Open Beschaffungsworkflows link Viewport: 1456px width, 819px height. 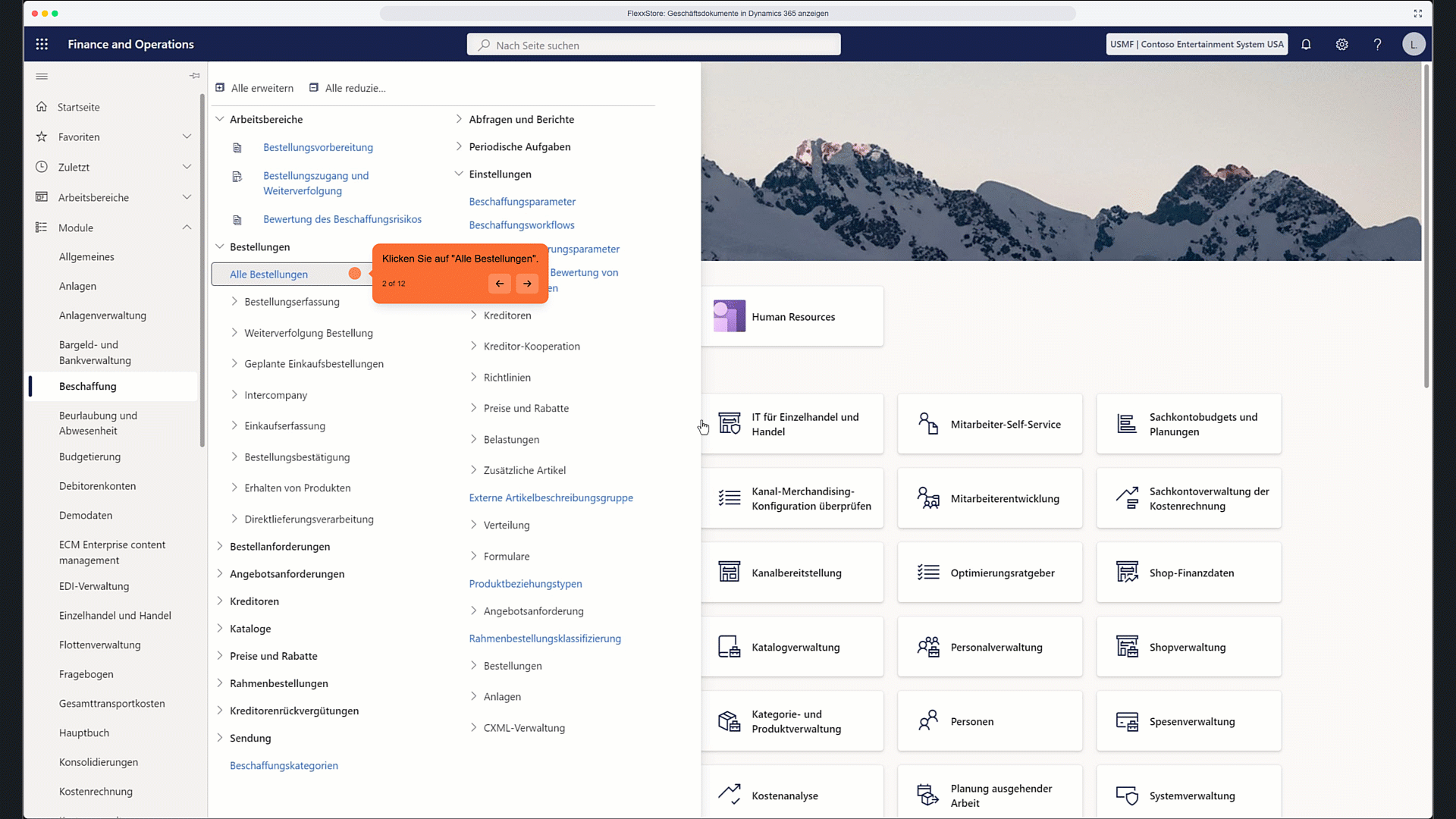tap(522, 225)
